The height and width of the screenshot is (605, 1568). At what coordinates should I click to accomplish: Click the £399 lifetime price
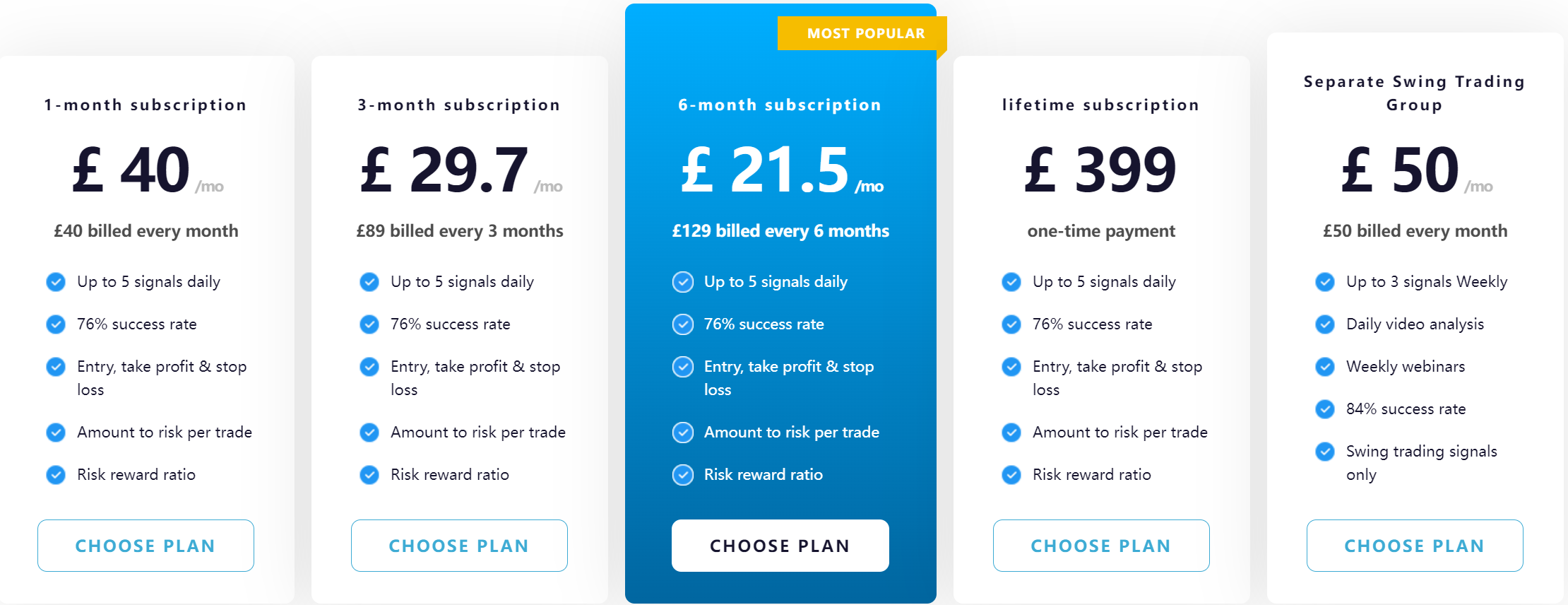point(1101,170)
